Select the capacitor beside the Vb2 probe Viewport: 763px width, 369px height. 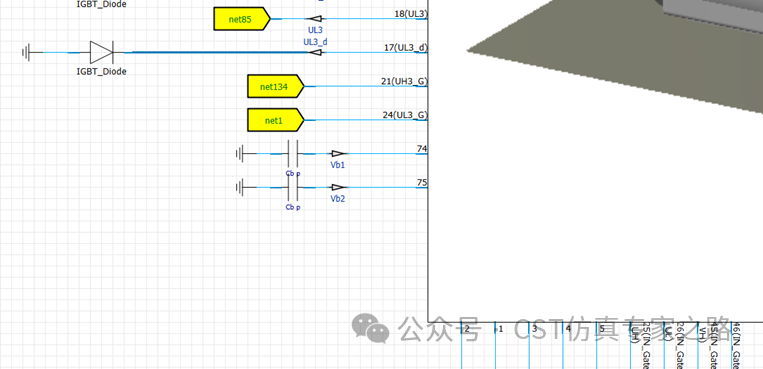click(292, 187)
